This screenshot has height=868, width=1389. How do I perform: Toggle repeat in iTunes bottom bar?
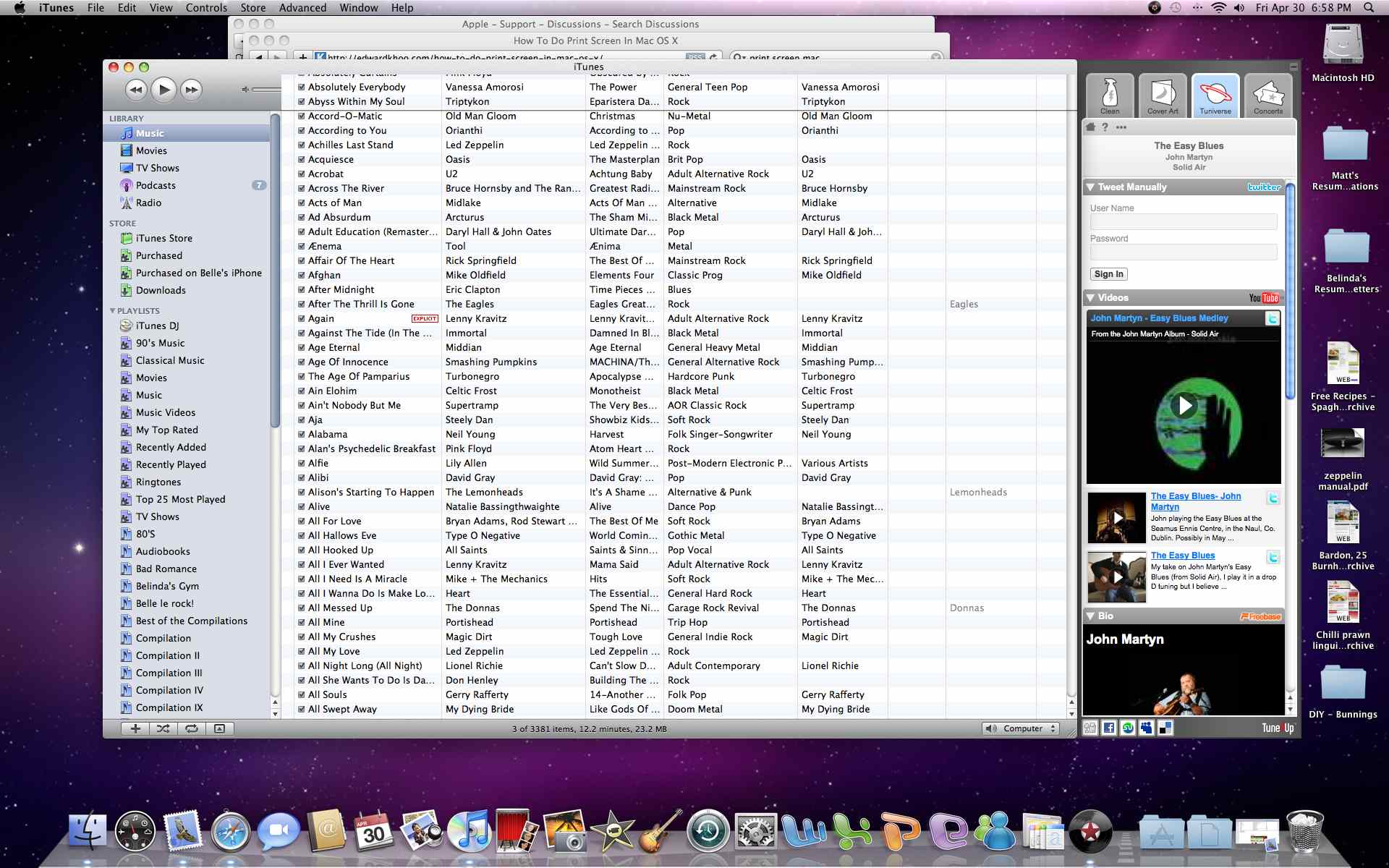pyautogui.click(x=192, y=728)
